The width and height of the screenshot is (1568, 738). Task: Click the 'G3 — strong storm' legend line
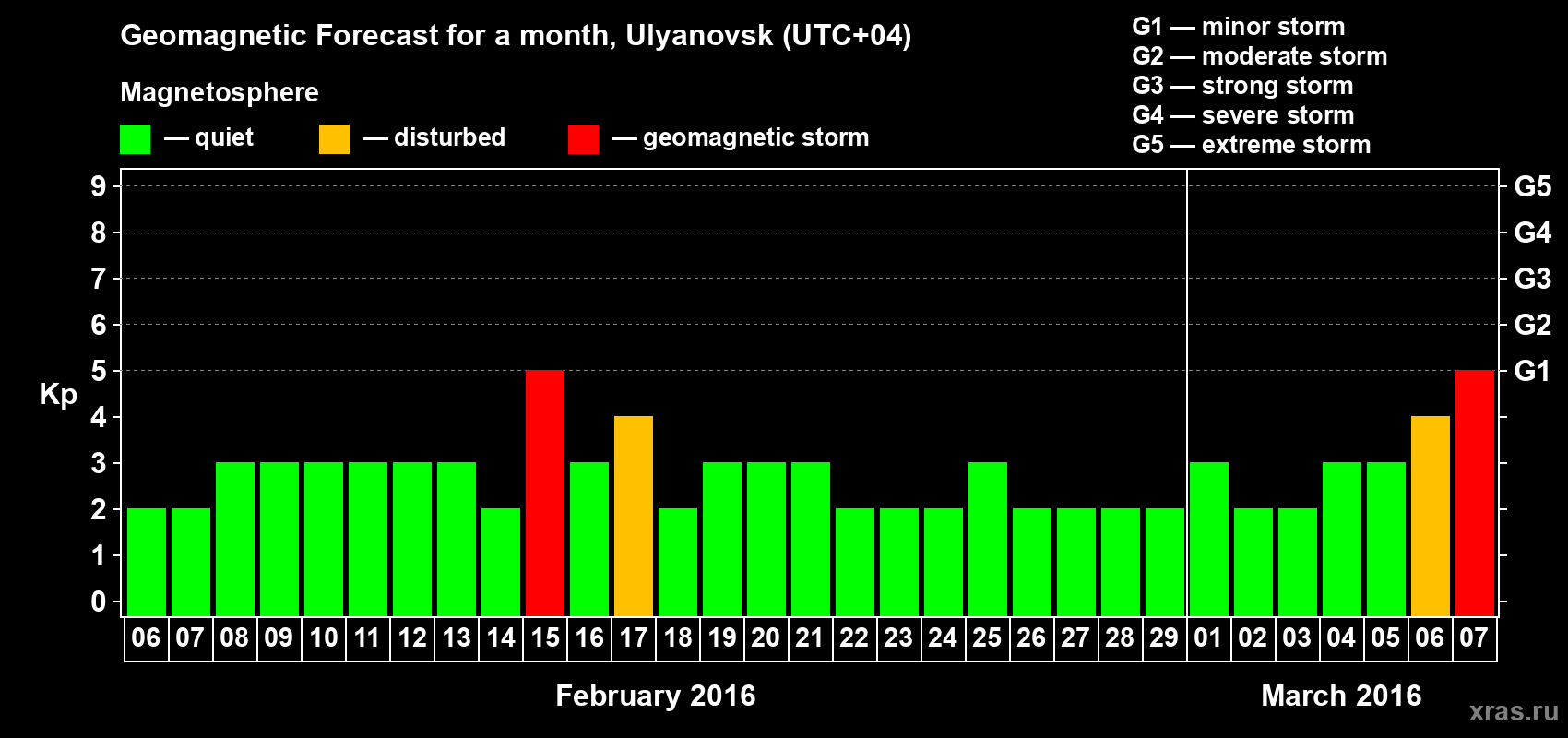(x=1242, y=86)
